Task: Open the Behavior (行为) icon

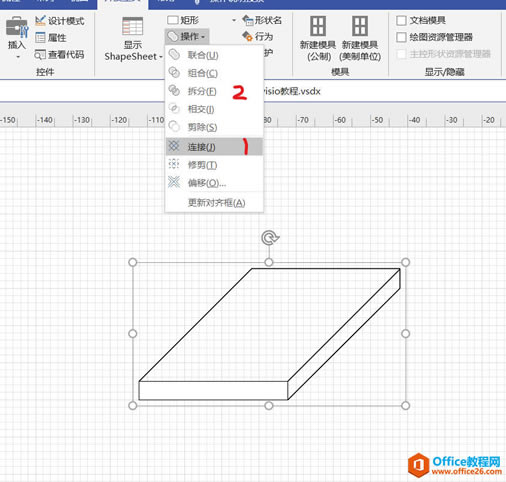Action: click(247, 36)
